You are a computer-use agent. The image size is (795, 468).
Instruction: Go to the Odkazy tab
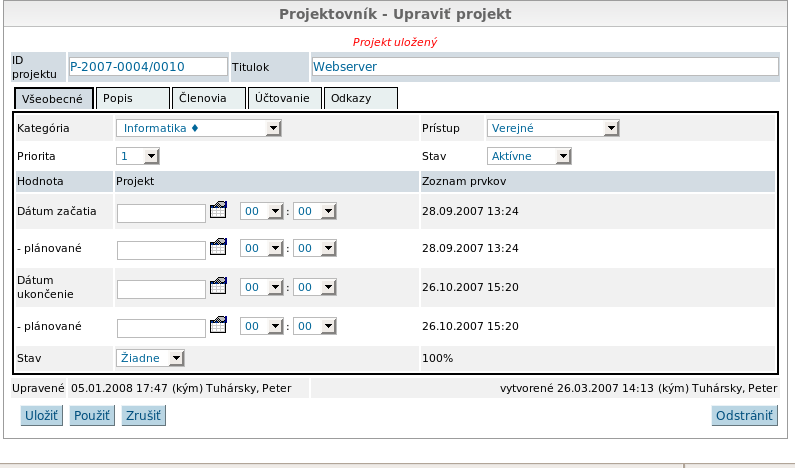tap(361, 98)
